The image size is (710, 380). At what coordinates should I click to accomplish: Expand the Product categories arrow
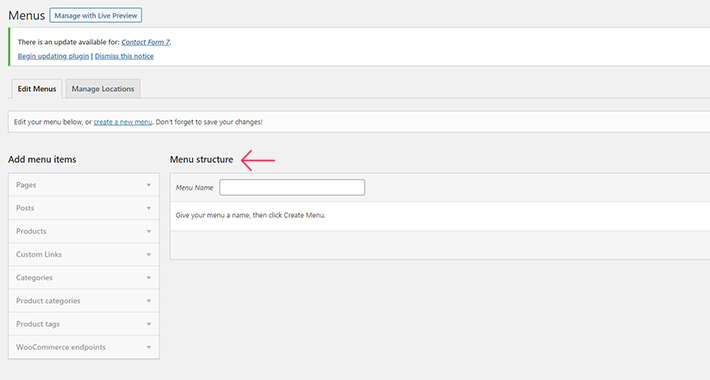(149, 301)
